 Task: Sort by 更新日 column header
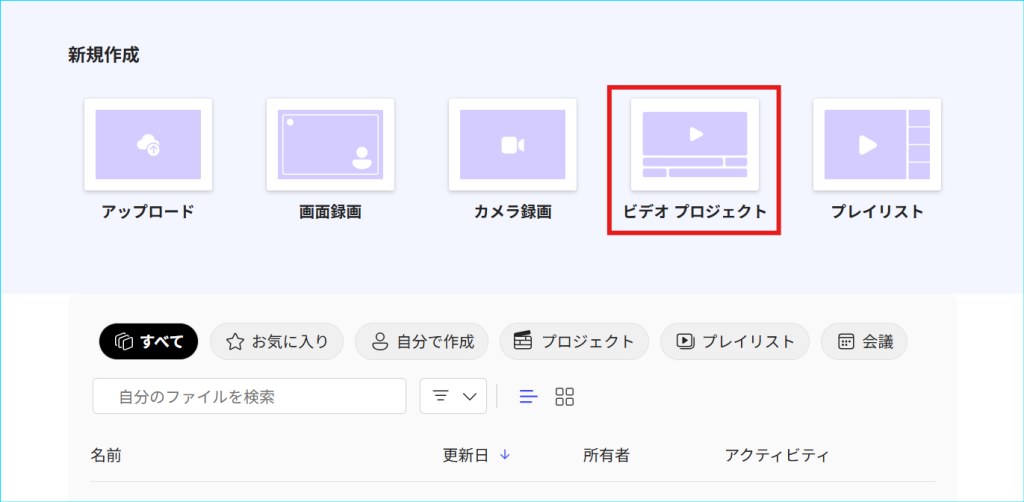click(x=466, y=456)
